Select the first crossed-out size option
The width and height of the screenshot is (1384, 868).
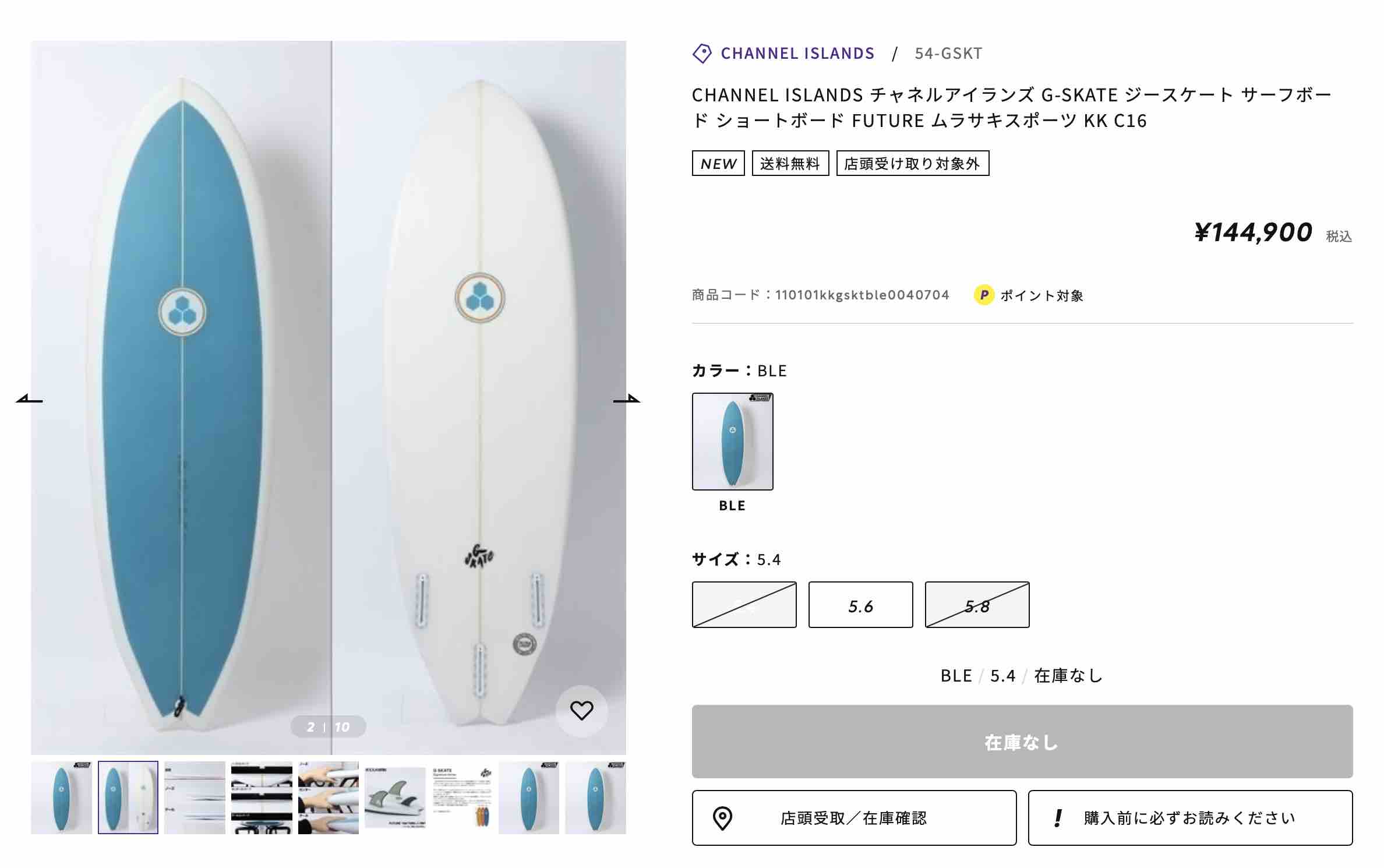[x=744, y=605]
